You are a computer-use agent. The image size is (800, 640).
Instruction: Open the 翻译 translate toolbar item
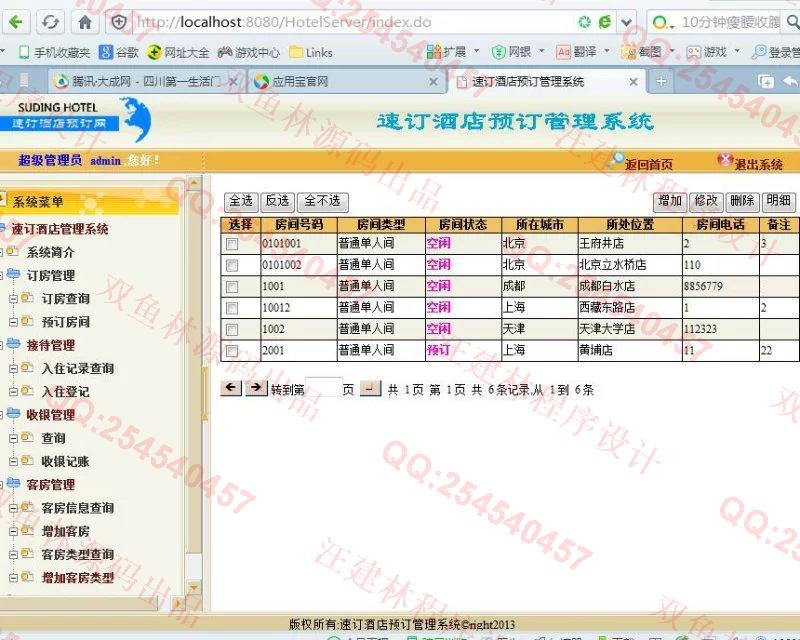coord(577,52)
